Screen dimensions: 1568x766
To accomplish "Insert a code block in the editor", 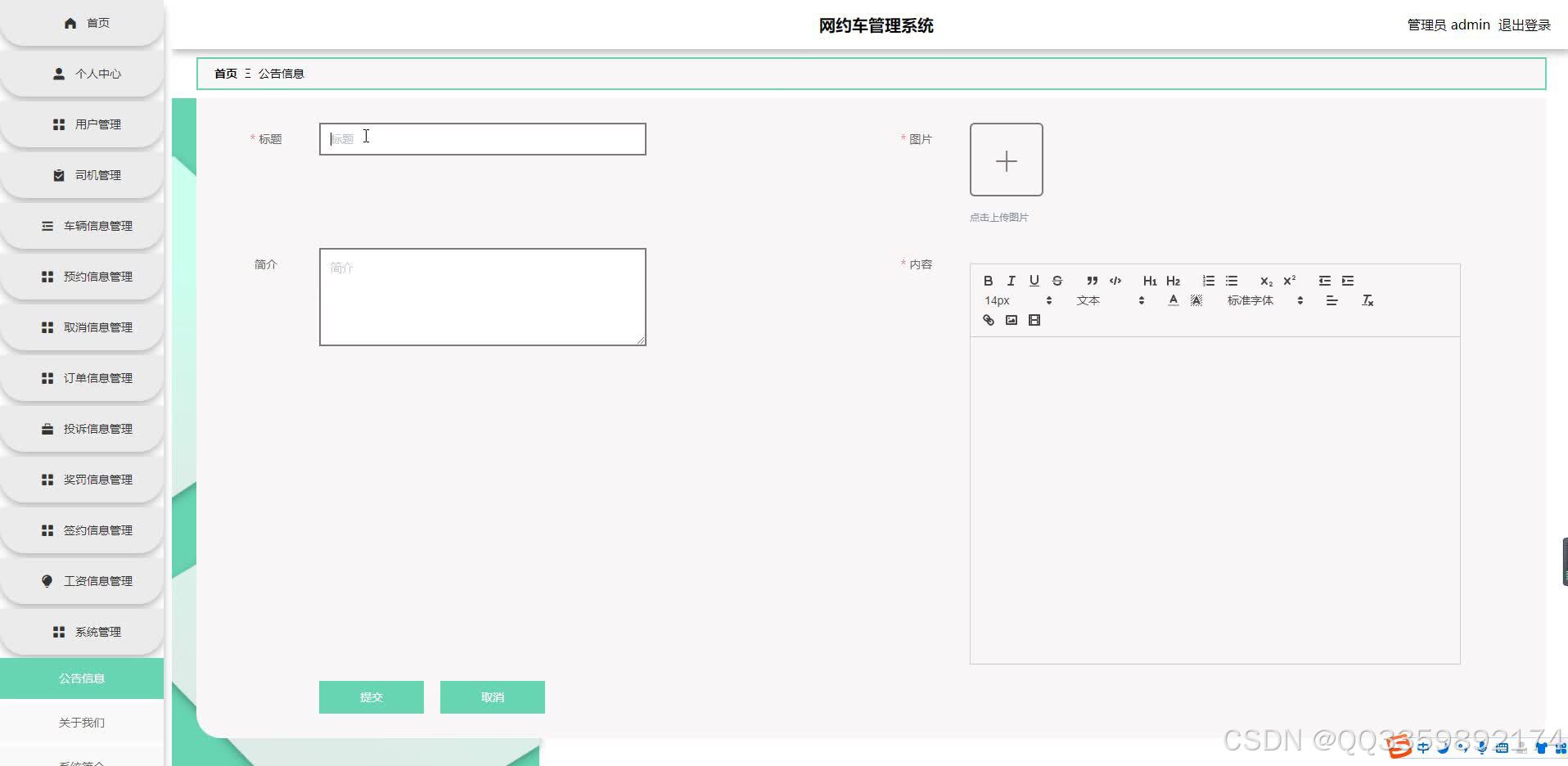I will click(1115, 281).
